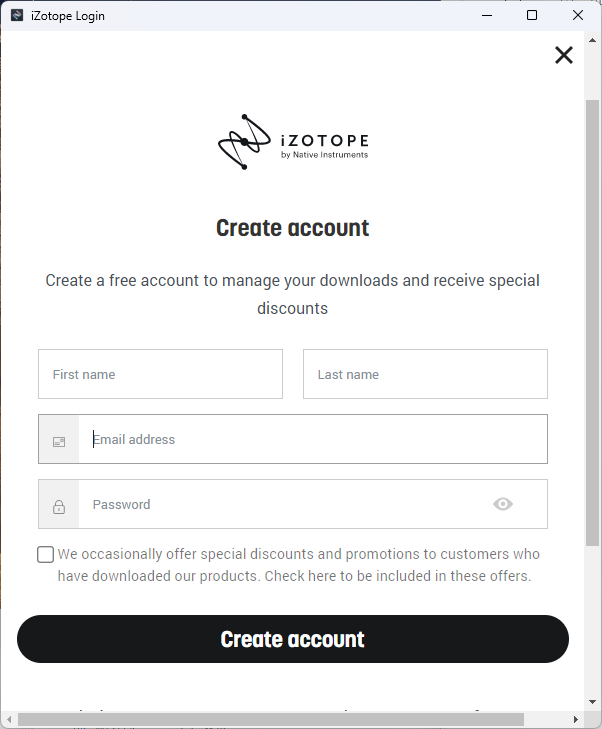Image resolution: width=602 pixels, height=729 pixels.
Task: Click the horizontal scrollbar thumb
Action: point(270,719)
